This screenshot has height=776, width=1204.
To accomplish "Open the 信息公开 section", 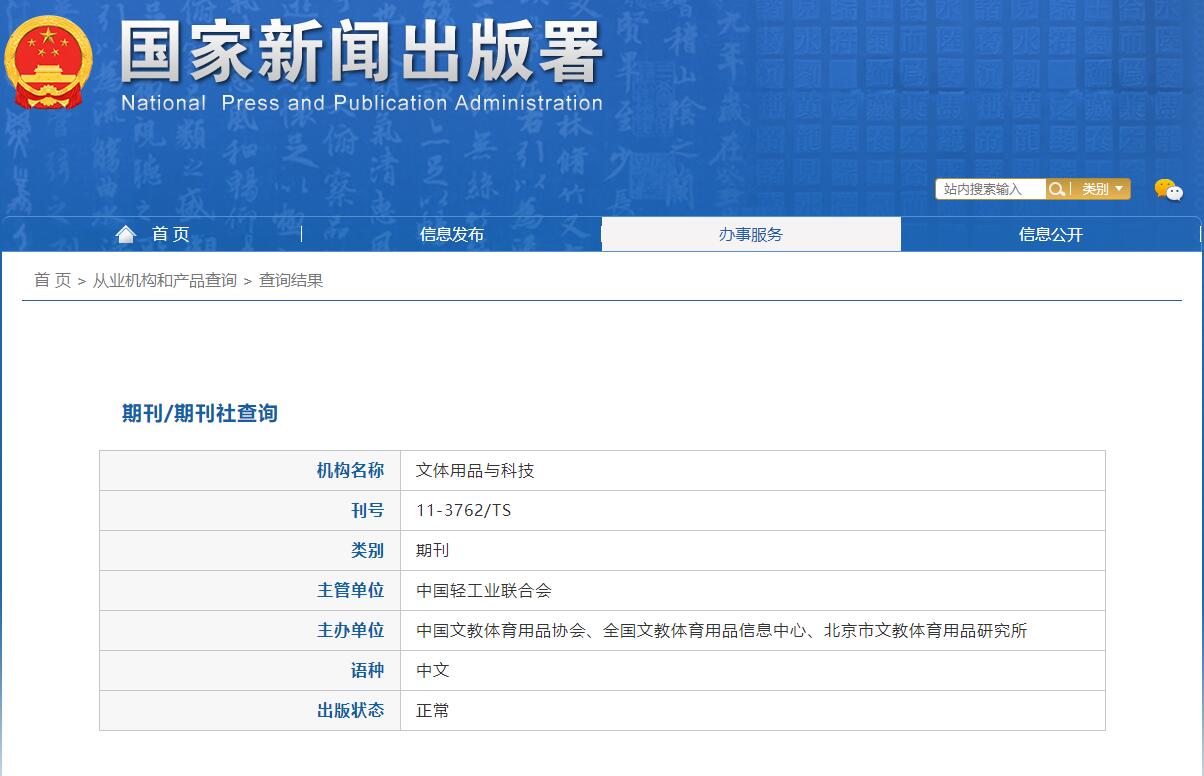I will click(1050, 233).
